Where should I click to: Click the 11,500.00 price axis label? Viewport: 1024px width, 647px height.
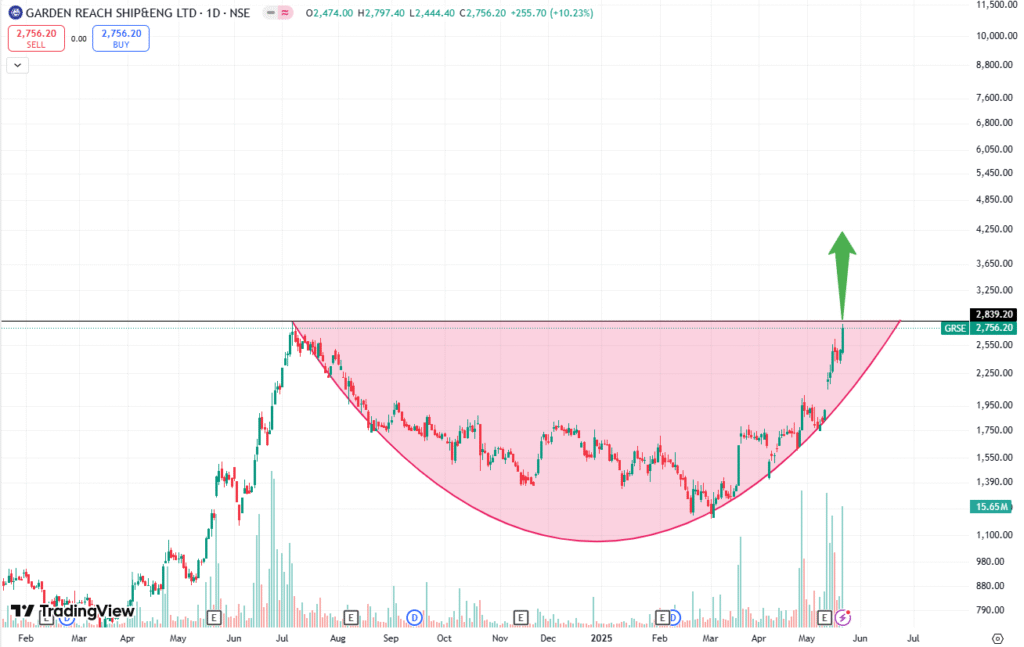tap(996, 5)
